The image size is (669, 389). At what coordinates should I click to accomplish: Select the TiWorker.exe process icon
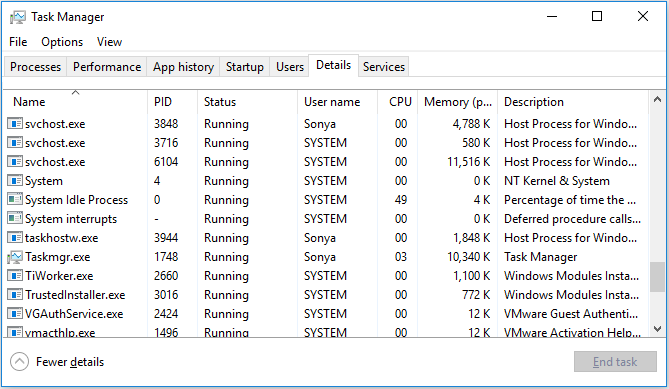[x=15, y=276]
